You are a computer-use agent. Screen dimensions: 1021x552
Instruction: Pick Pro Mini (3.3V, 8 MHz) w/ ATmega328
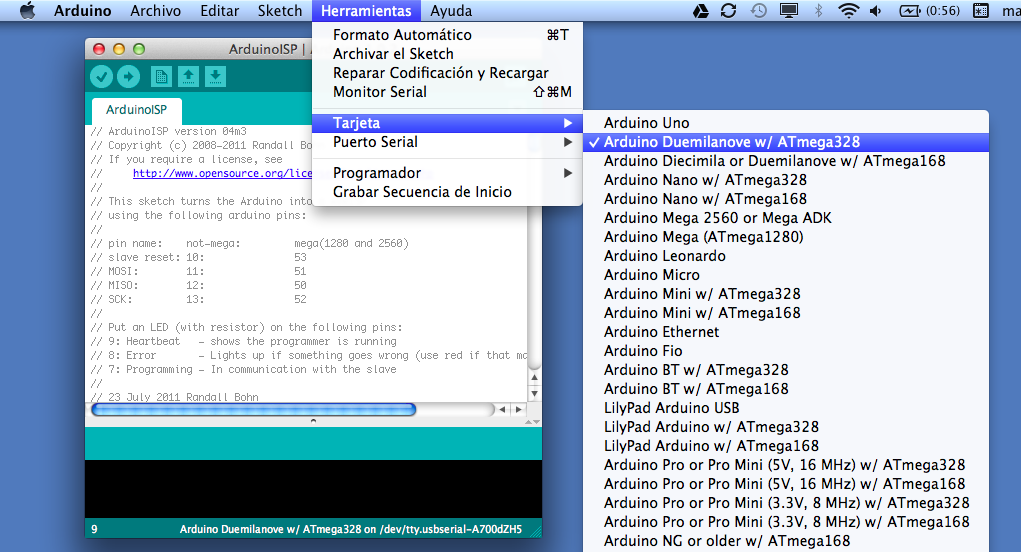(786, 503)
